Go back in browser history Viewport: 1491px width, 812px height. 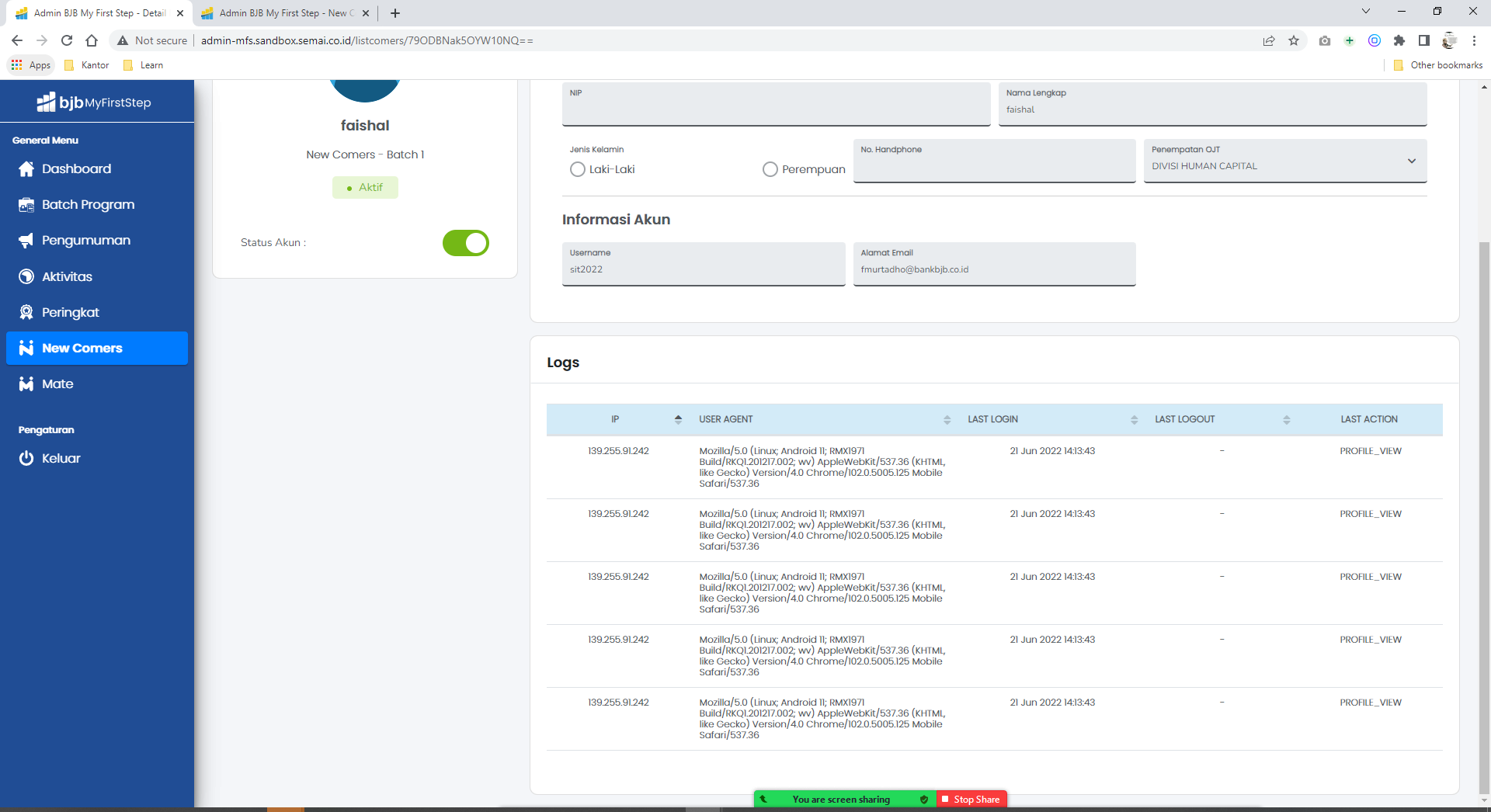[17, 40]
